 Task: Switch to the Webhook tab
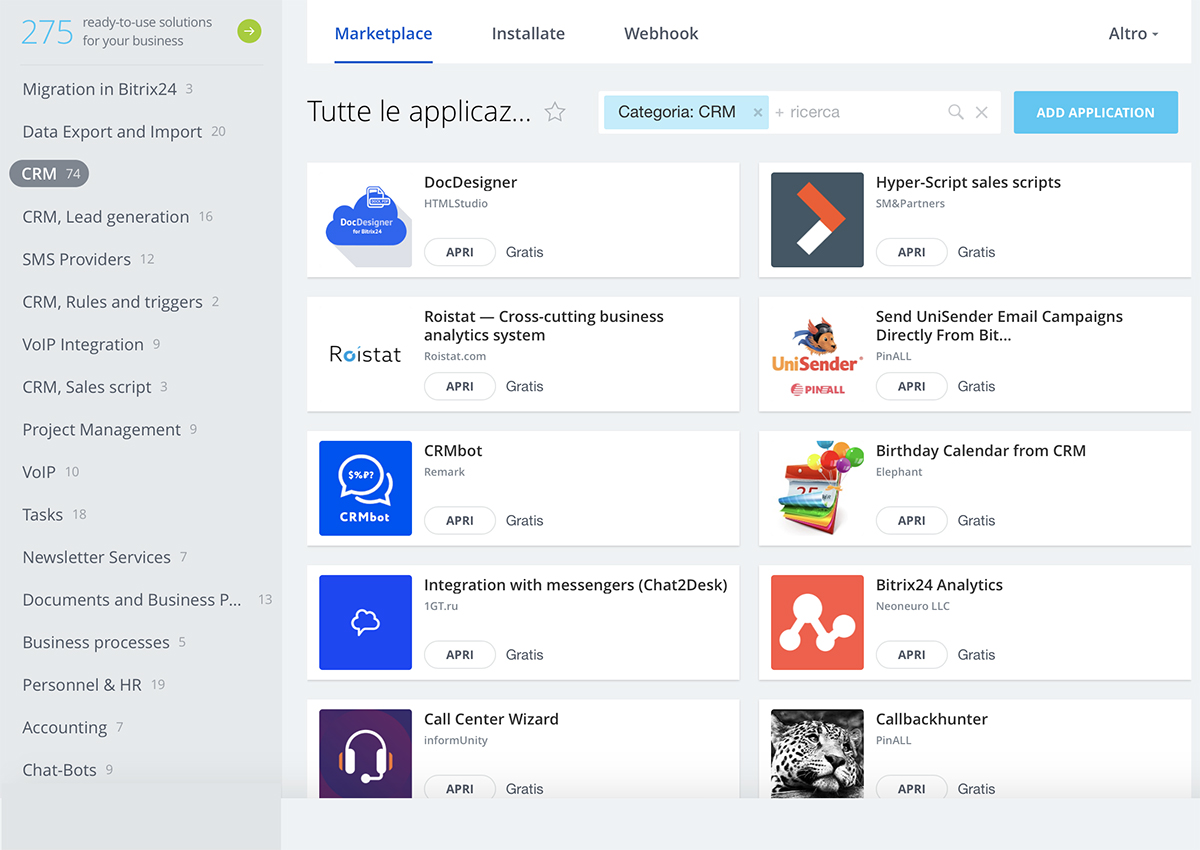[661, 33]
